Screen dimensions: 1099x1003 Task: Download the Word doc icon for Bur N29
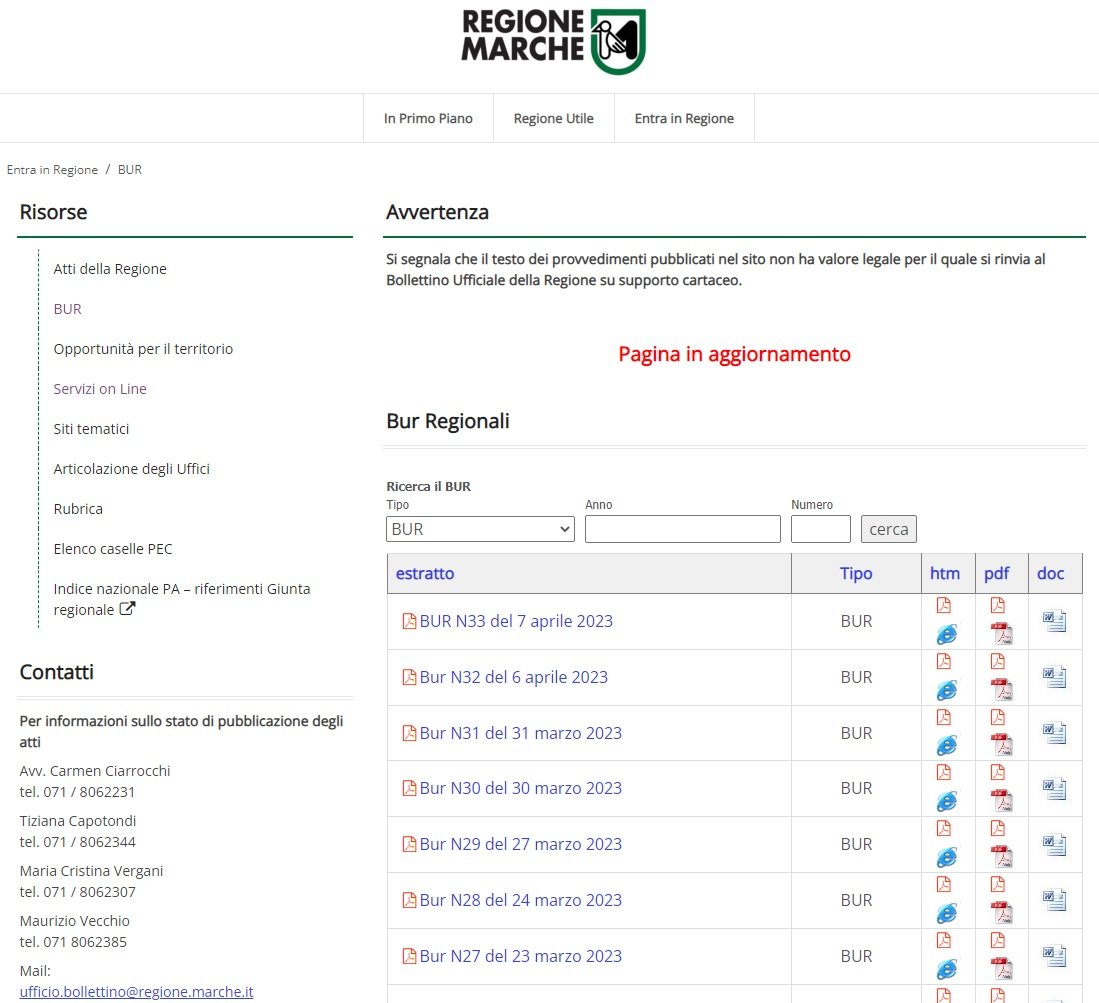(1054, 845)
